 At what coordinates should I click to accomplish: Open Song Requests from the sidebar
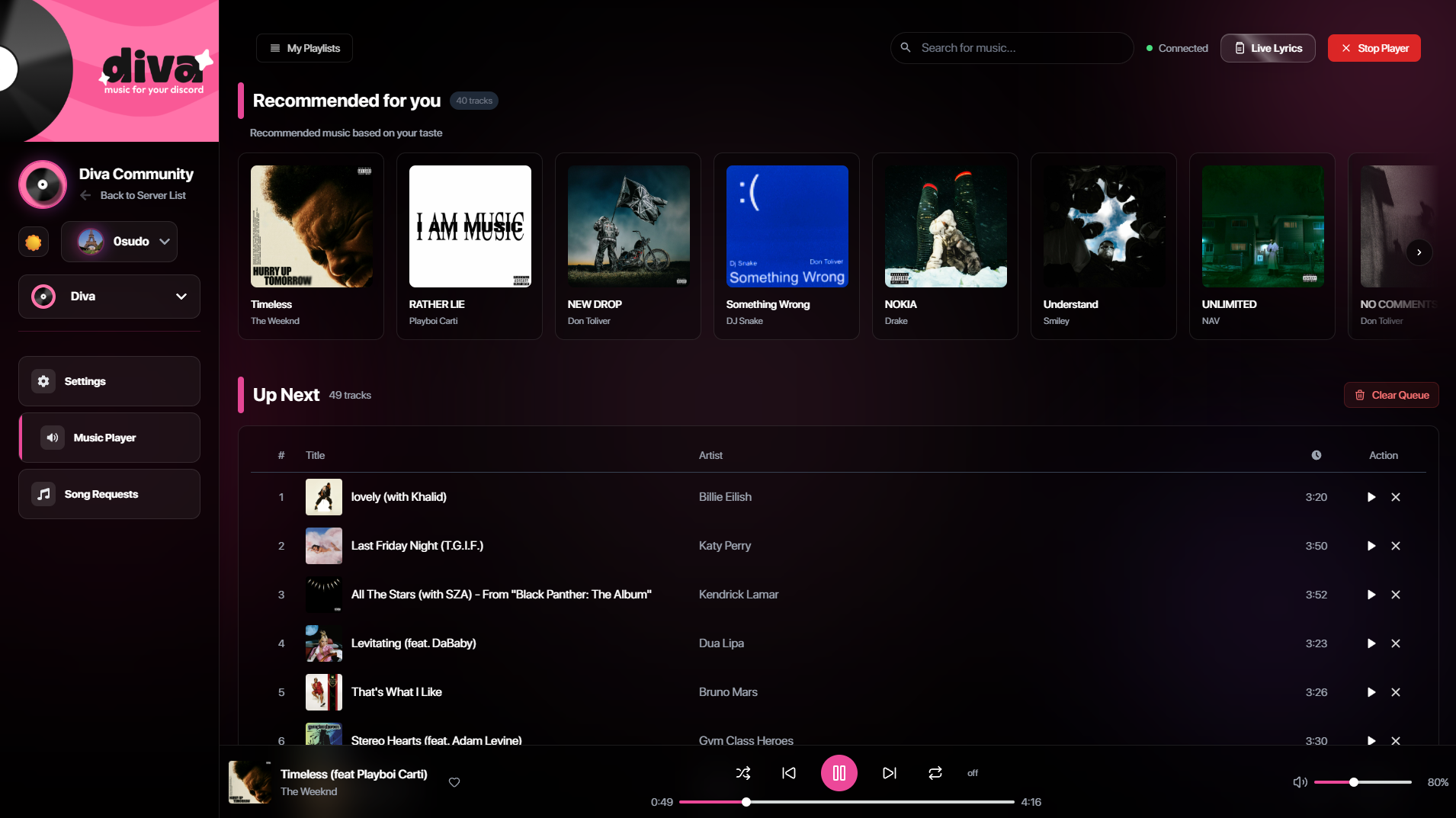(x=101, y=493)
